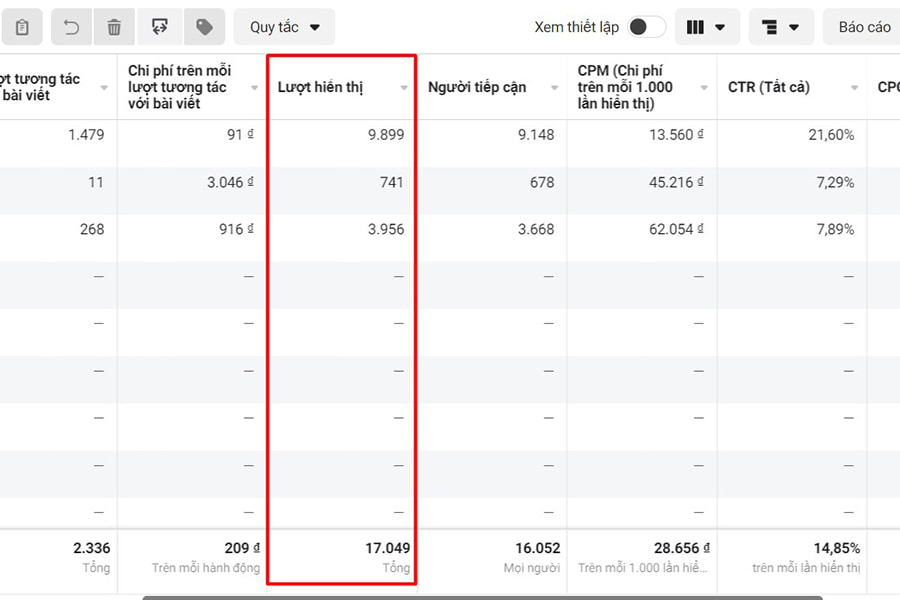Open the Quy tắc dropdown
Viewport: 900px width, 600px height.
click(285, 27)
